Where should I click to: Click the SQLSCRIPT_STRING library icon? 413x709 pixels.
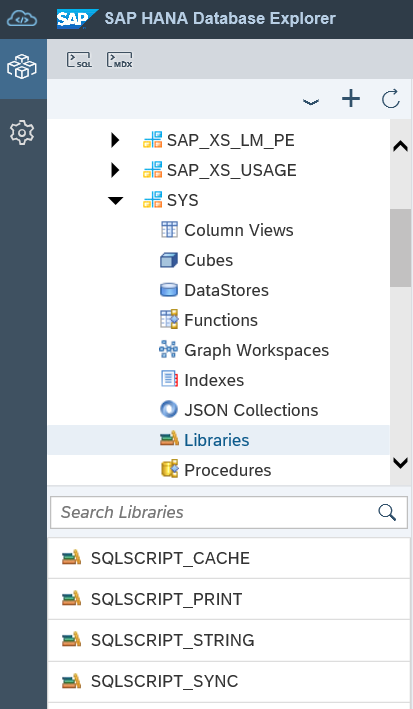tap(71, 640)
